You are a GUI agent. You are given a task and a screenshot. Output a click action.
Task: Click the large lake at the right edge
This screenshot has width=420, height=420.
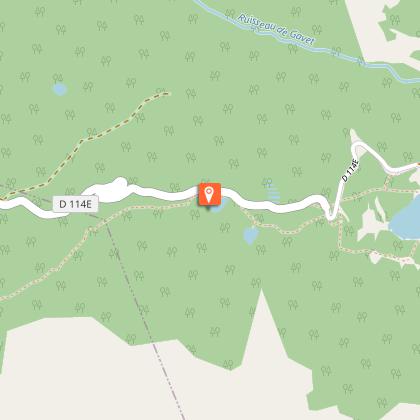[x=407, y=220]
